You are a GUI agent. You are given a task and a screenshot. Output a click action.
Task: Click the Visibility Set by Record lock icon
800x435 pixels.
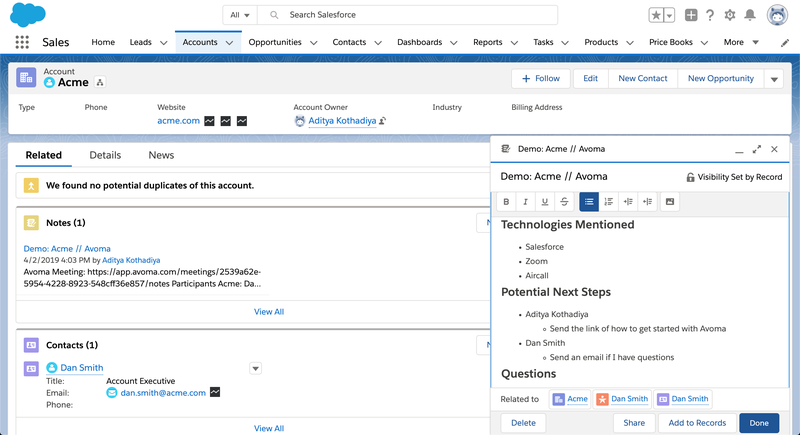click(690, 177)
